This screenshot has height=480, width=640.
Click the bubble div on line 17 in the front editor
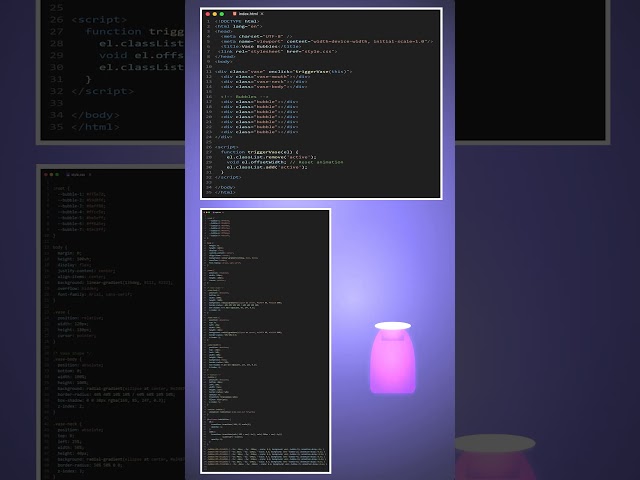click(x=260, y=102)
